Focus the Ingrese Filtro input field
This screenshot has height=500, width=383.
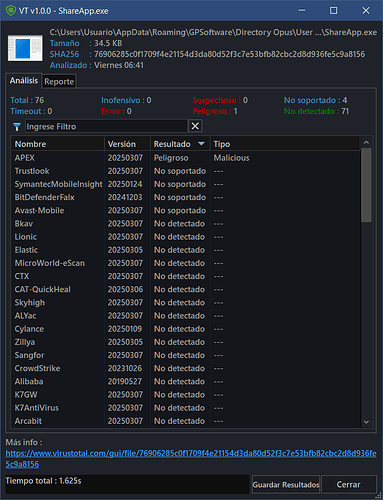tap(106, 127)
